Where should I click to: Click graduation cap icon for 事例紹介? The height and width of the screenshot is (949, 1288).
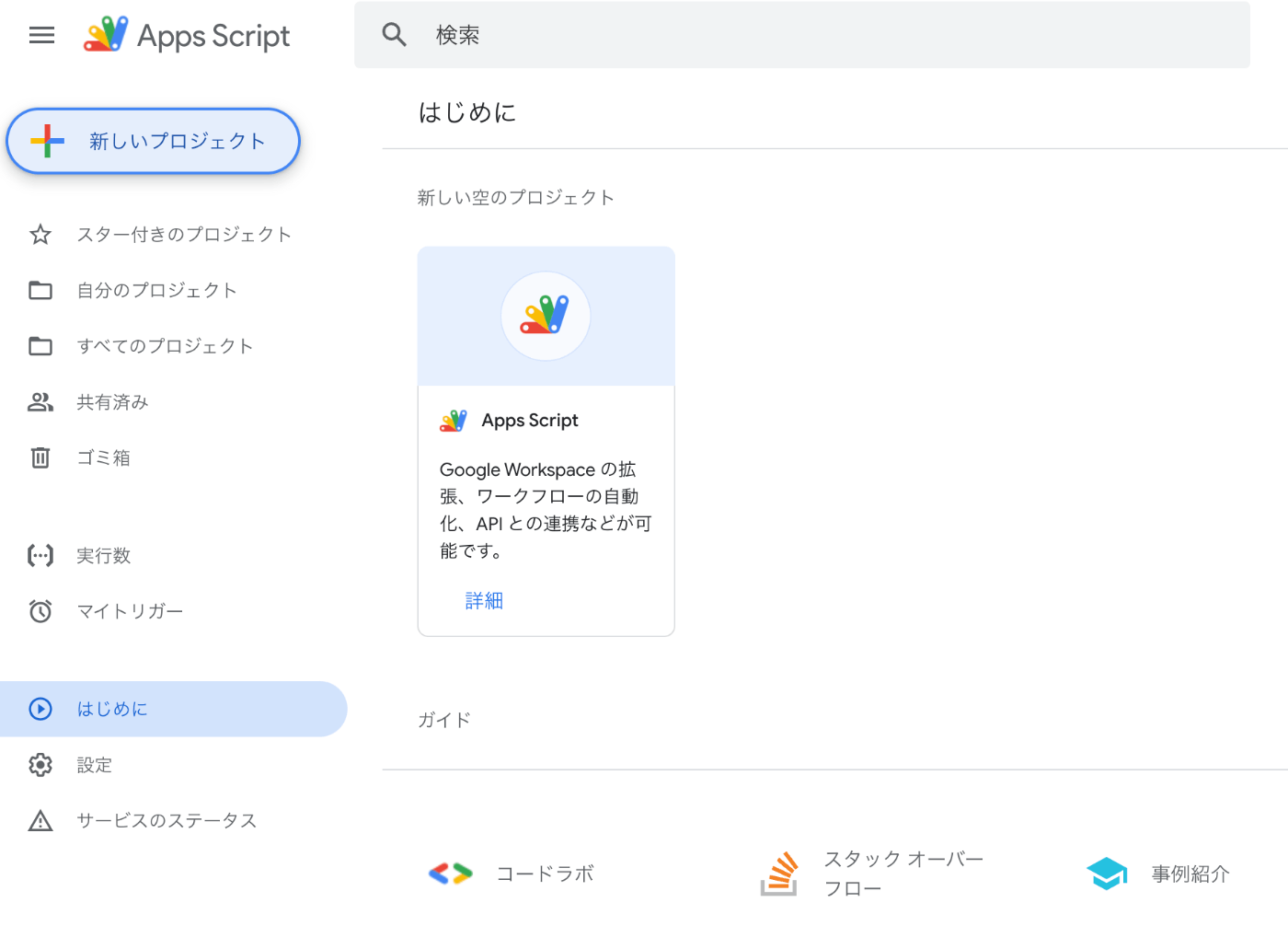(x=1107, y=874)
